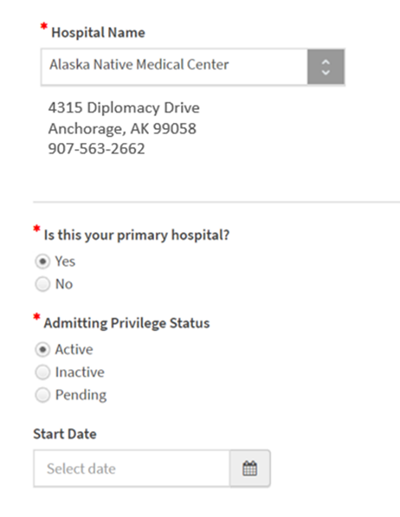Click the phone number 907-563-2662

pyautogui.click(x=97, y=149)
